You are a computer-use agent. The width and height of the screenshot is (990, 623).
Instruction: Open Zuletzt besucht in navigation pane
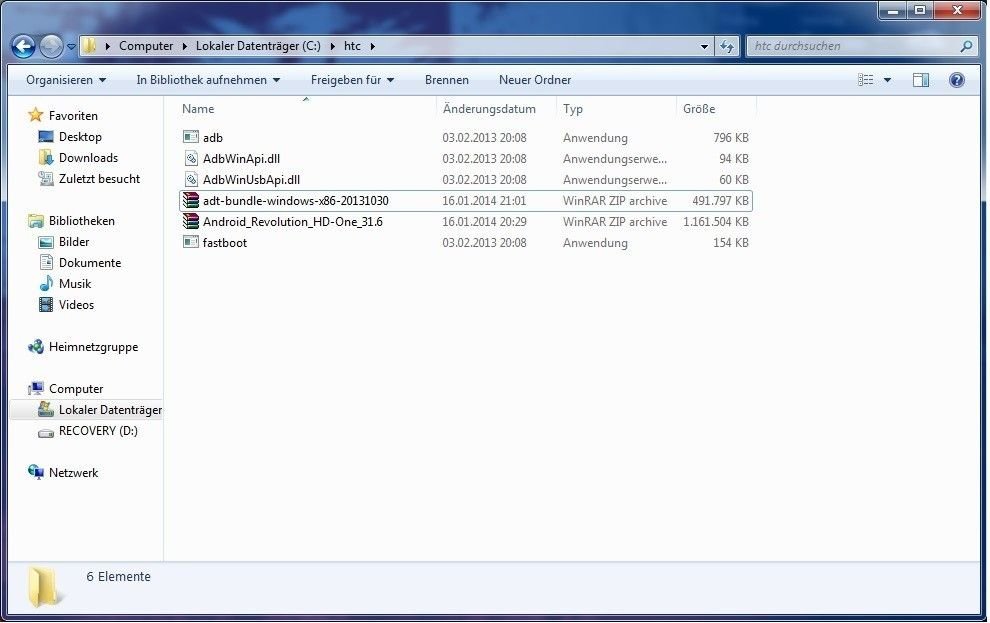pyautogui.click(x=99, y=179)
